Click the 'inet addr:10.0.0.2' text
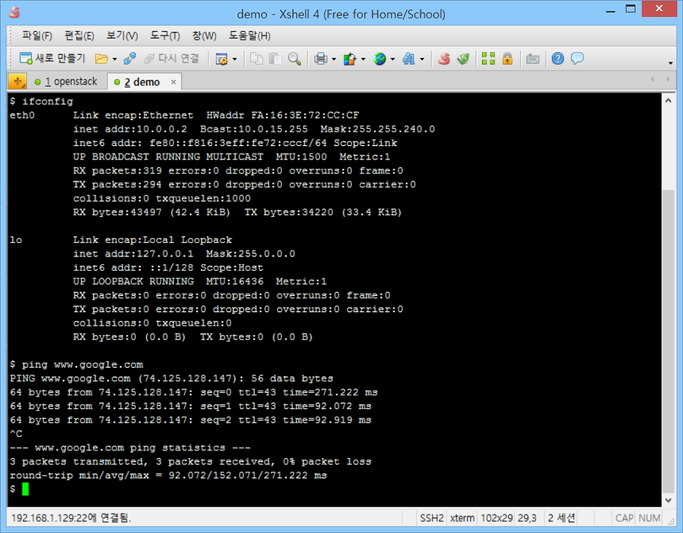This screenshot has width=683, height=533. [x=130, y=129]
